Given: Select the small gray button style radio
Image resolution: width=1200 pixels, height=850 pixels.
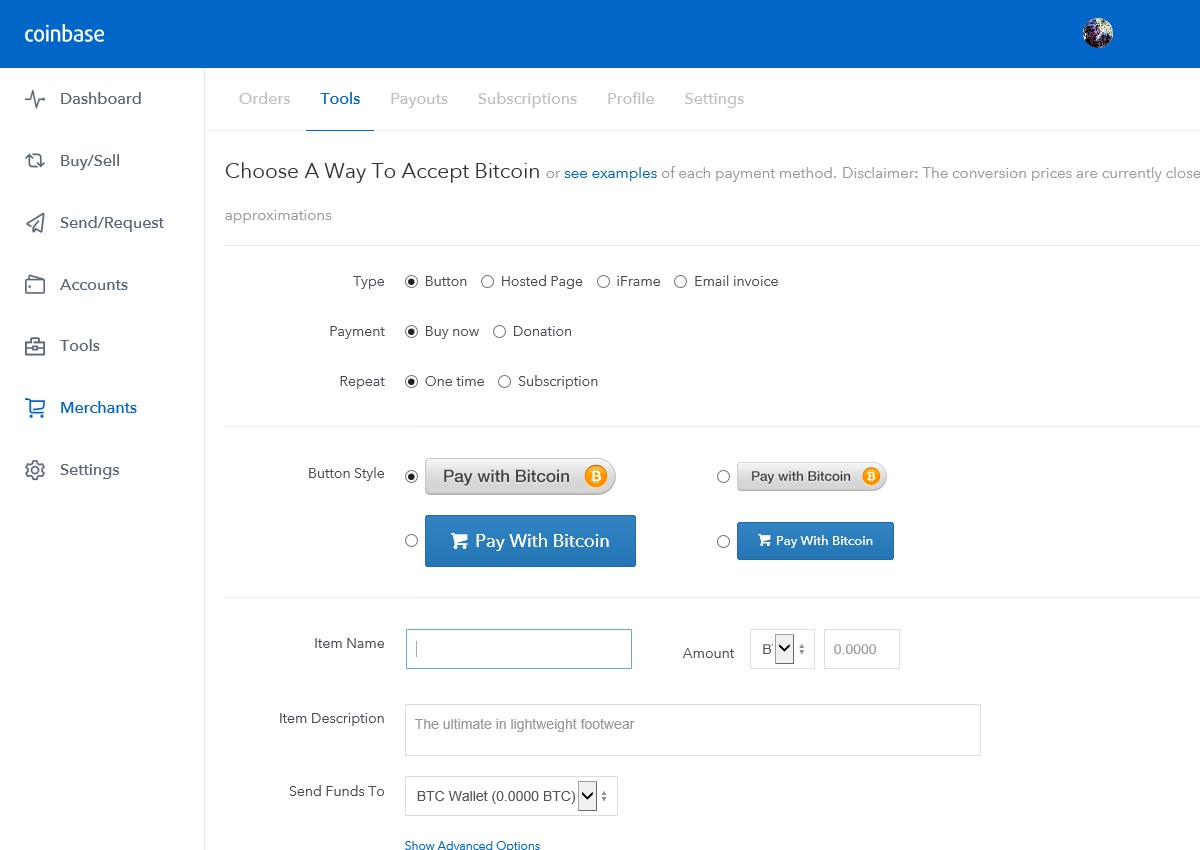Looking at the screenshot, I should pos(723,477).
